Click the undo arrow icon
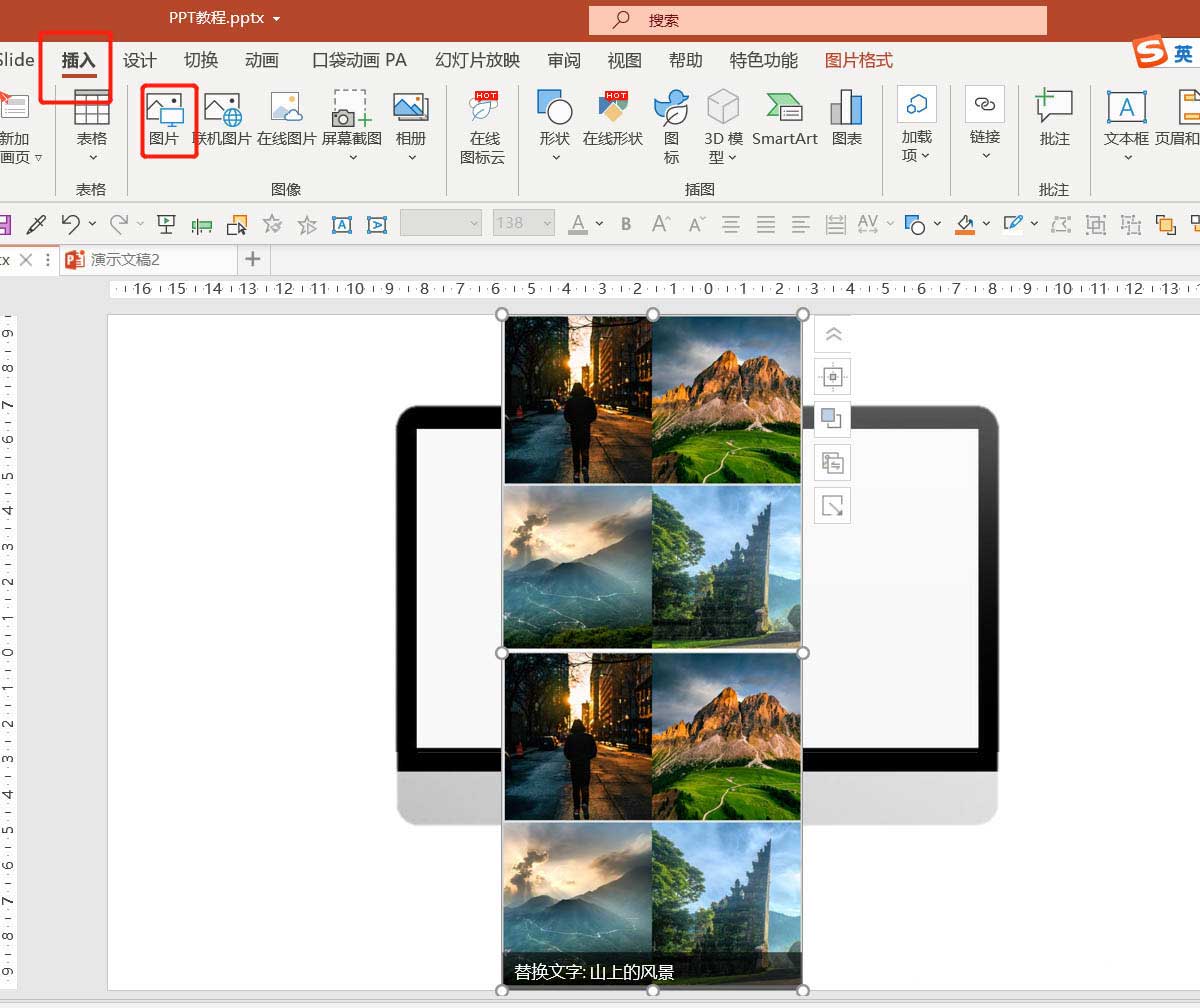Screen dimensions: 1200x1008 pos(70,223)
